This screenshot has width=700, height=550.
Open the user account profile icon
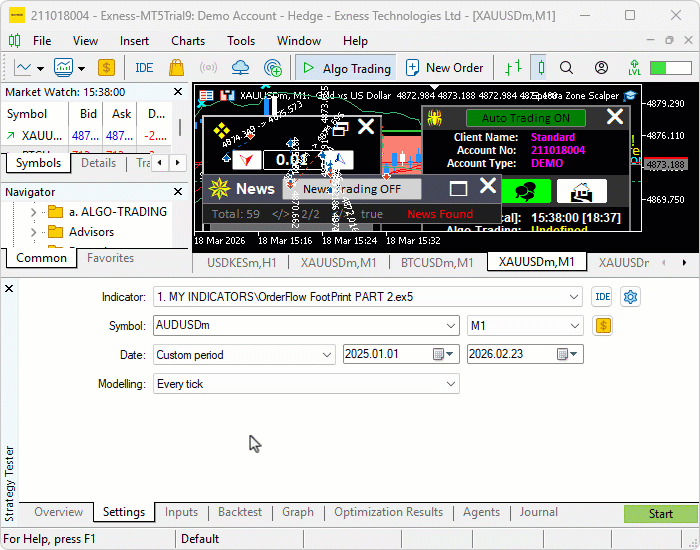pos(601,68)
